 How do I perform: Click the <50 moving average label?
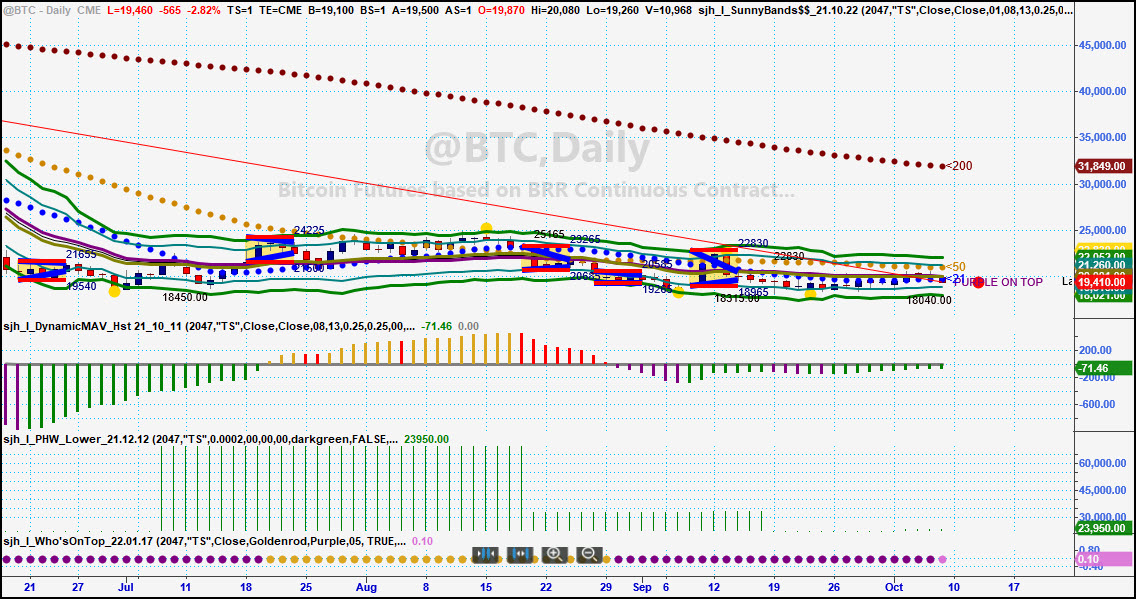955,267
